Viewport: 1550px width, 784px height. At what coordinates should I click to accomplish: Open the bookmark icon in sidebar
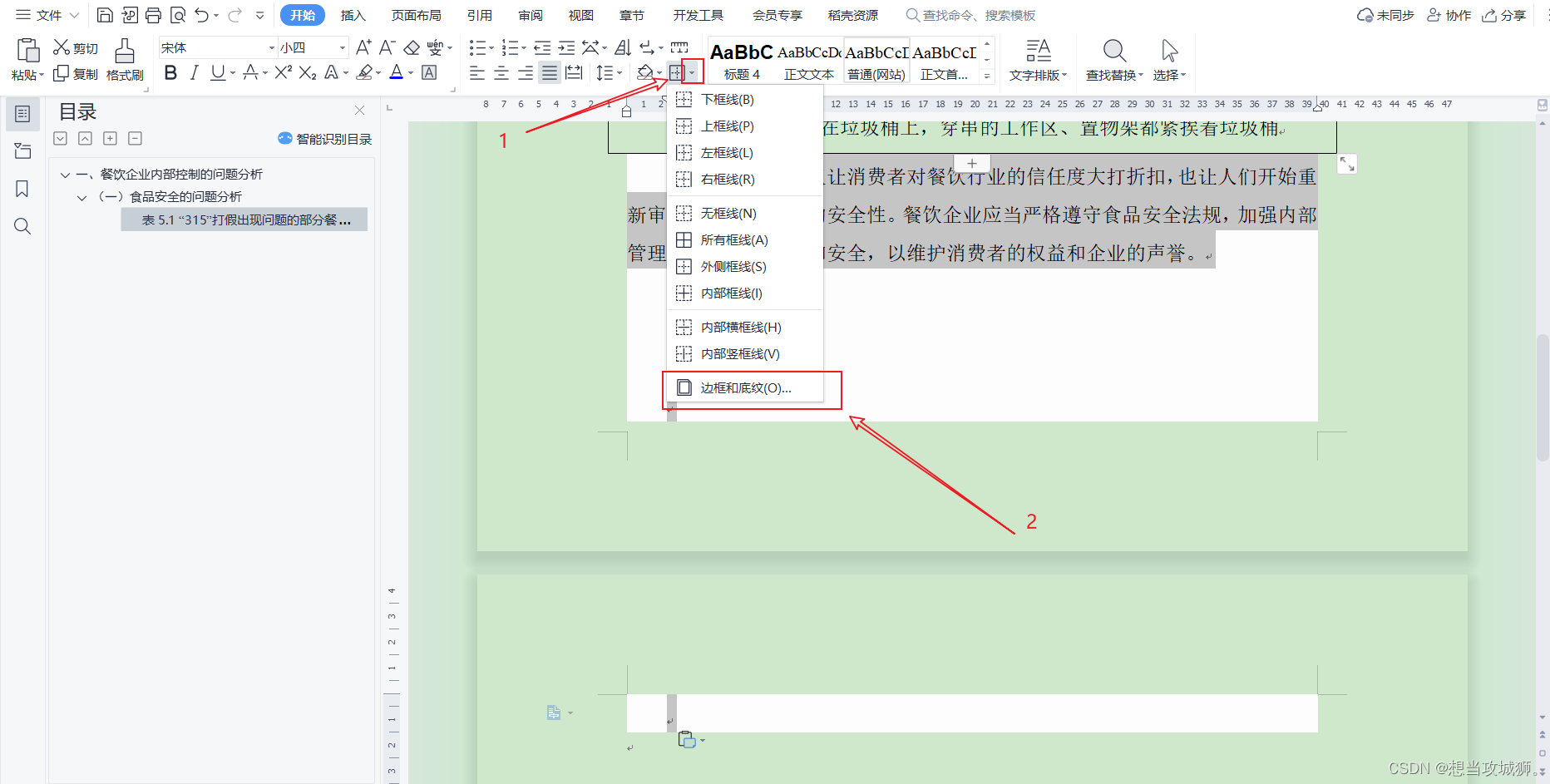[22, 189]
